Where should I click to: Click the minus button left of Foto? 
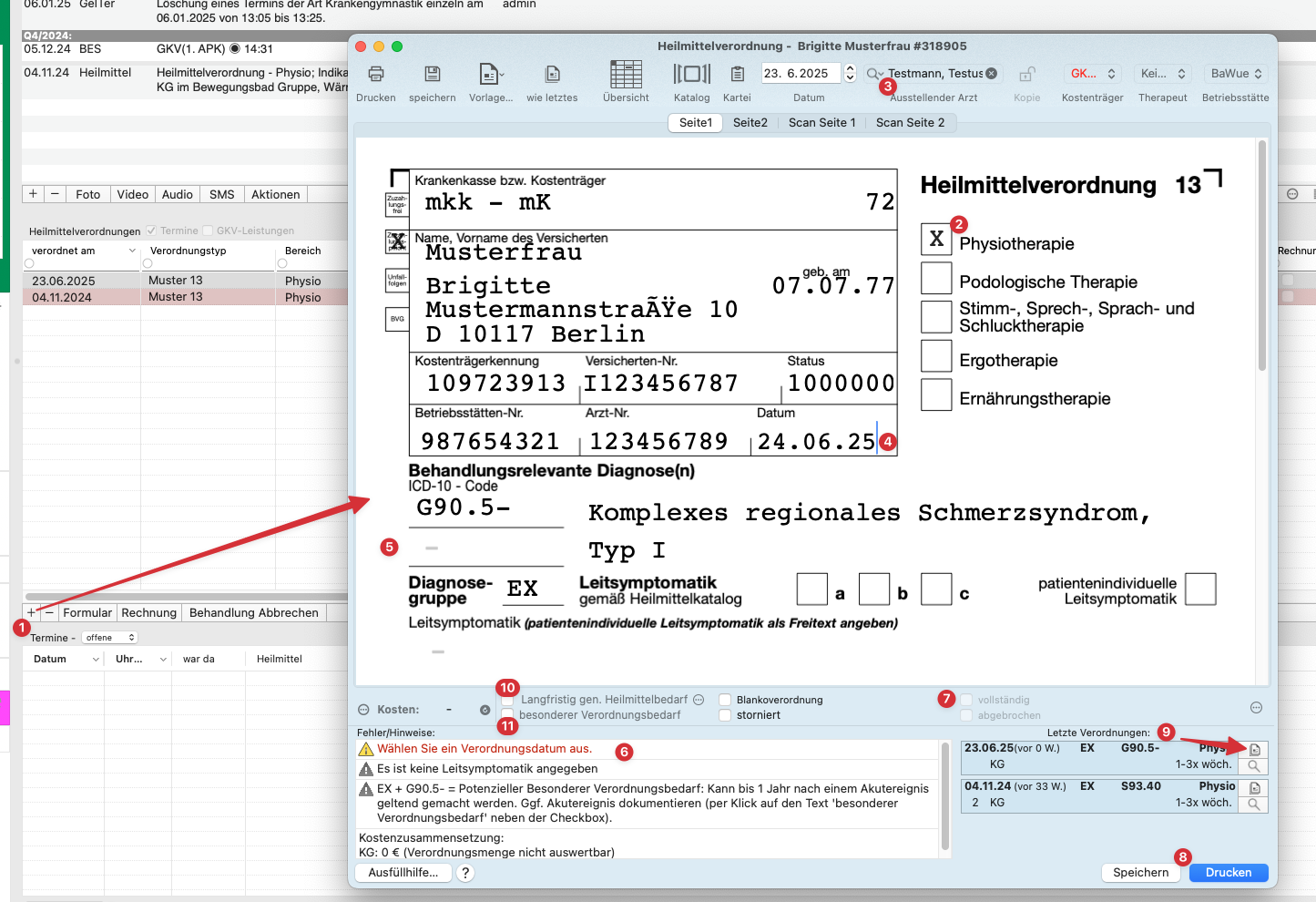55,194
